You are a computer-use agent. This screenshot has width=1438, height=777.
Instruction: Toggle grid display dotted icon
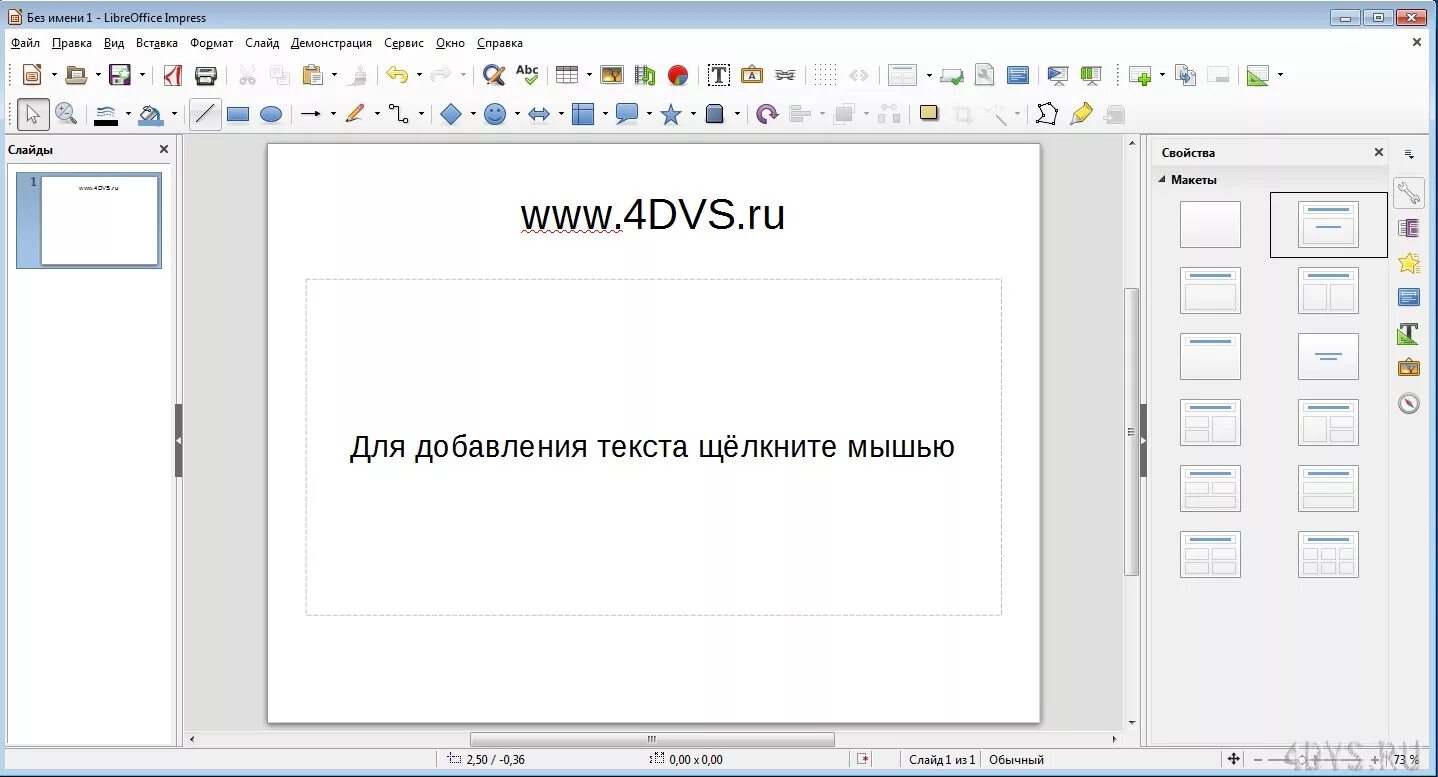click(825, 75)
